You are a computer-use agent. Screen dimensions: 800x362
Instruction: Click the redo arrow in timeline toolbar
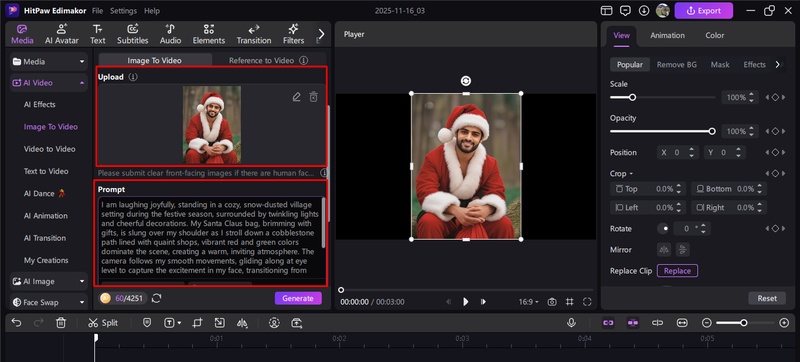39,323
